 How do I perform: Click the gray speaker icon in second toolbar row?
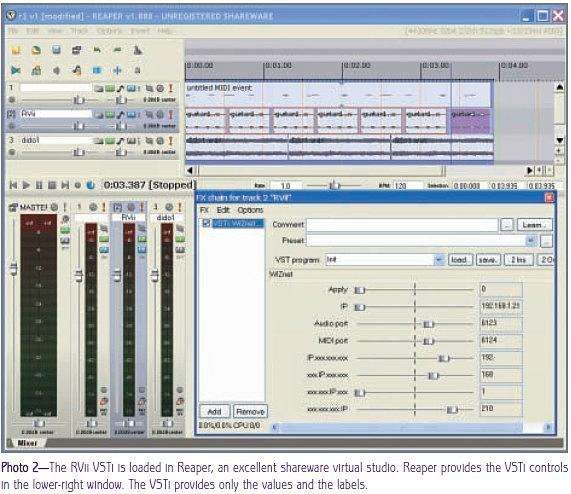tap(56, 70)
